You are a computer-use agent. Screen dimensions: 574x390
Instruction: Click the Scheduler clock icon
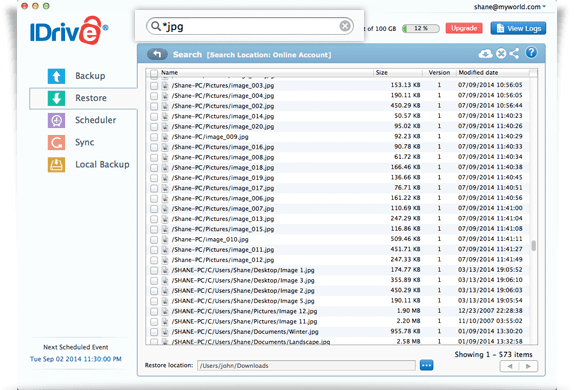tap(56, 120)
